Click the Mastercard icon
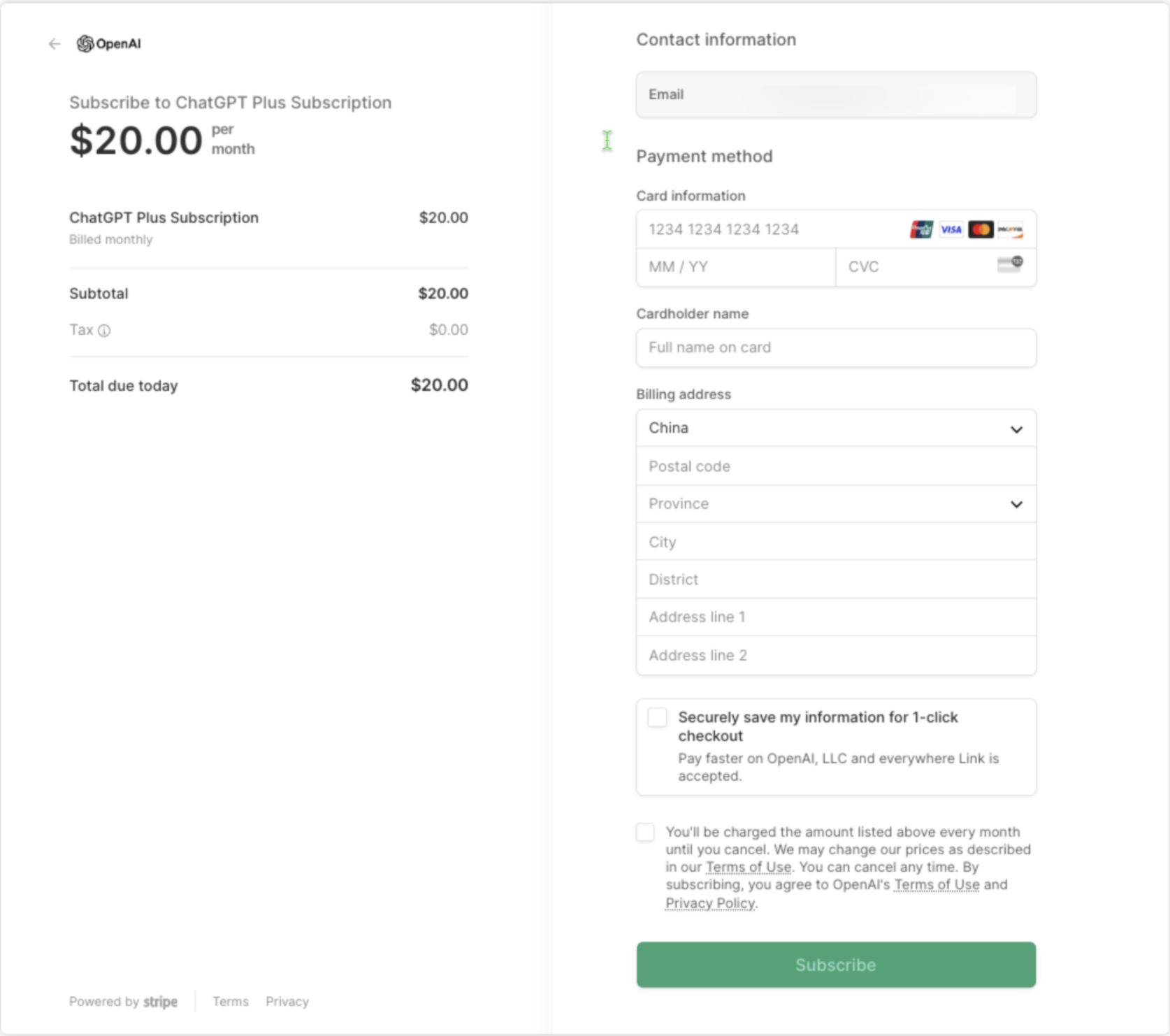The width and height of the screenshot is (1170, 1036). [981, 229]
